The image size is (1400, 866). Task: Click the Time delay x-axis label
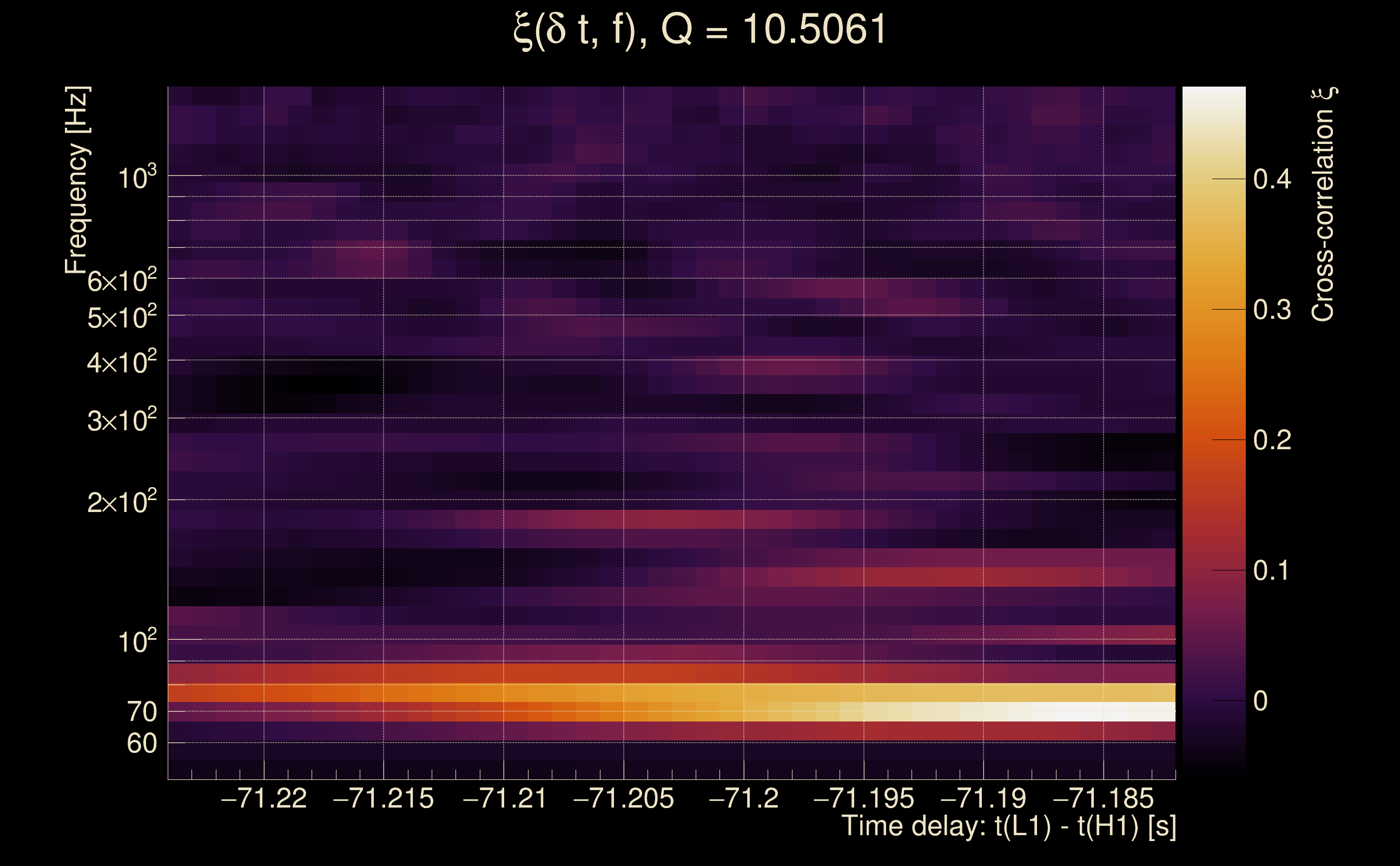pos(1008,826)
